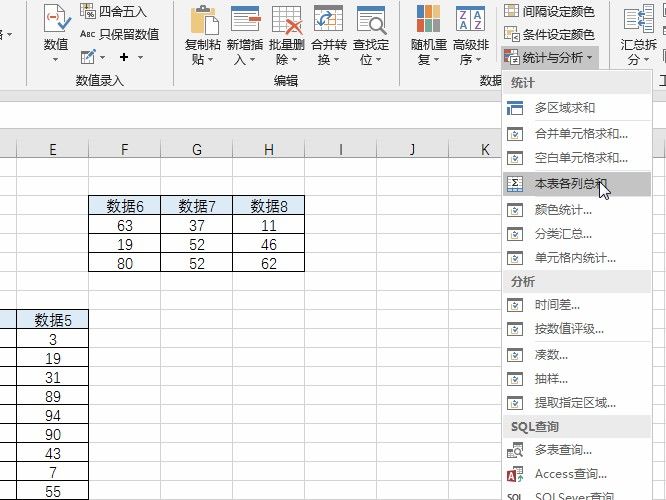Select 分类汇总... menu item

577,234
